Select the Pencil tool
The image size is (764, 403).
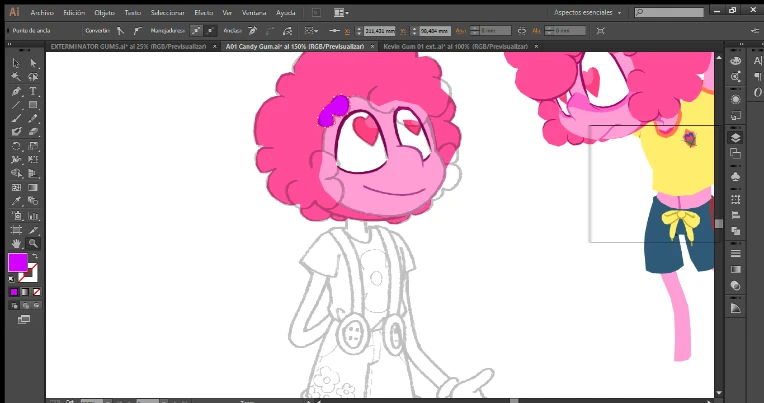click(x=33, y=118)
